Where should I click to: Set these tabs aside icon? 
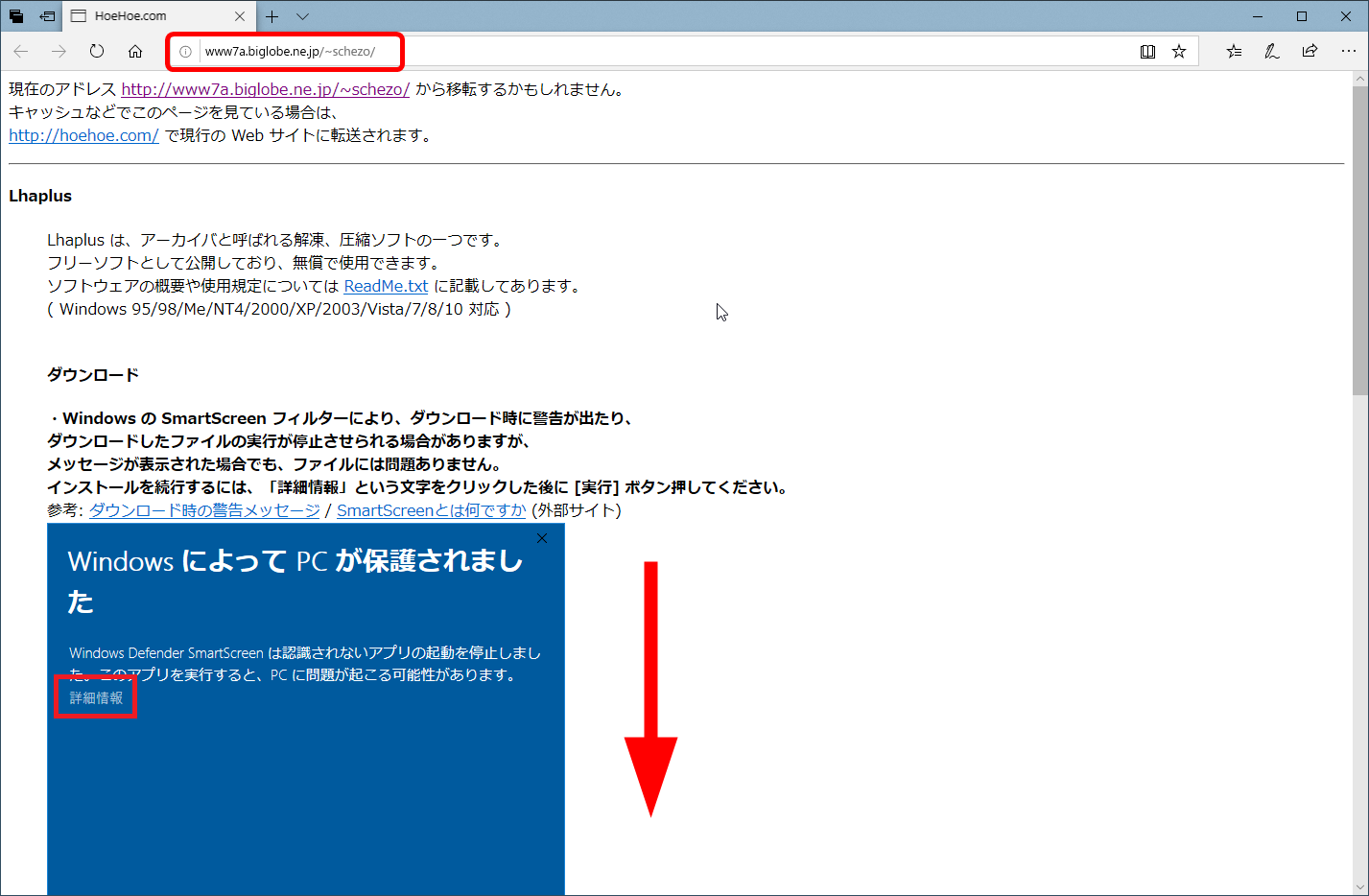pos(46,16)
